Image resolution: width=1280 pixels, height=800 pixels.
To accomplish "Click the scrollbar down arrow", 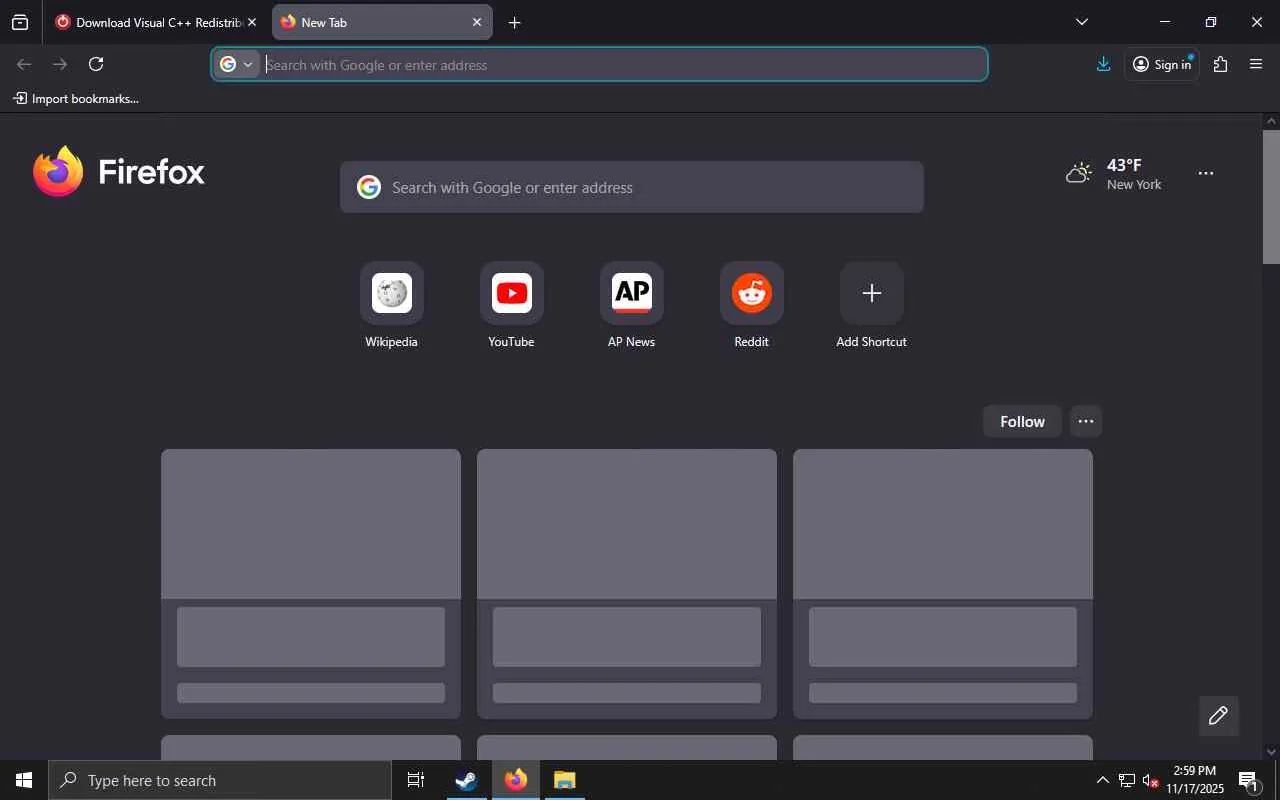I will (1271, 752).
